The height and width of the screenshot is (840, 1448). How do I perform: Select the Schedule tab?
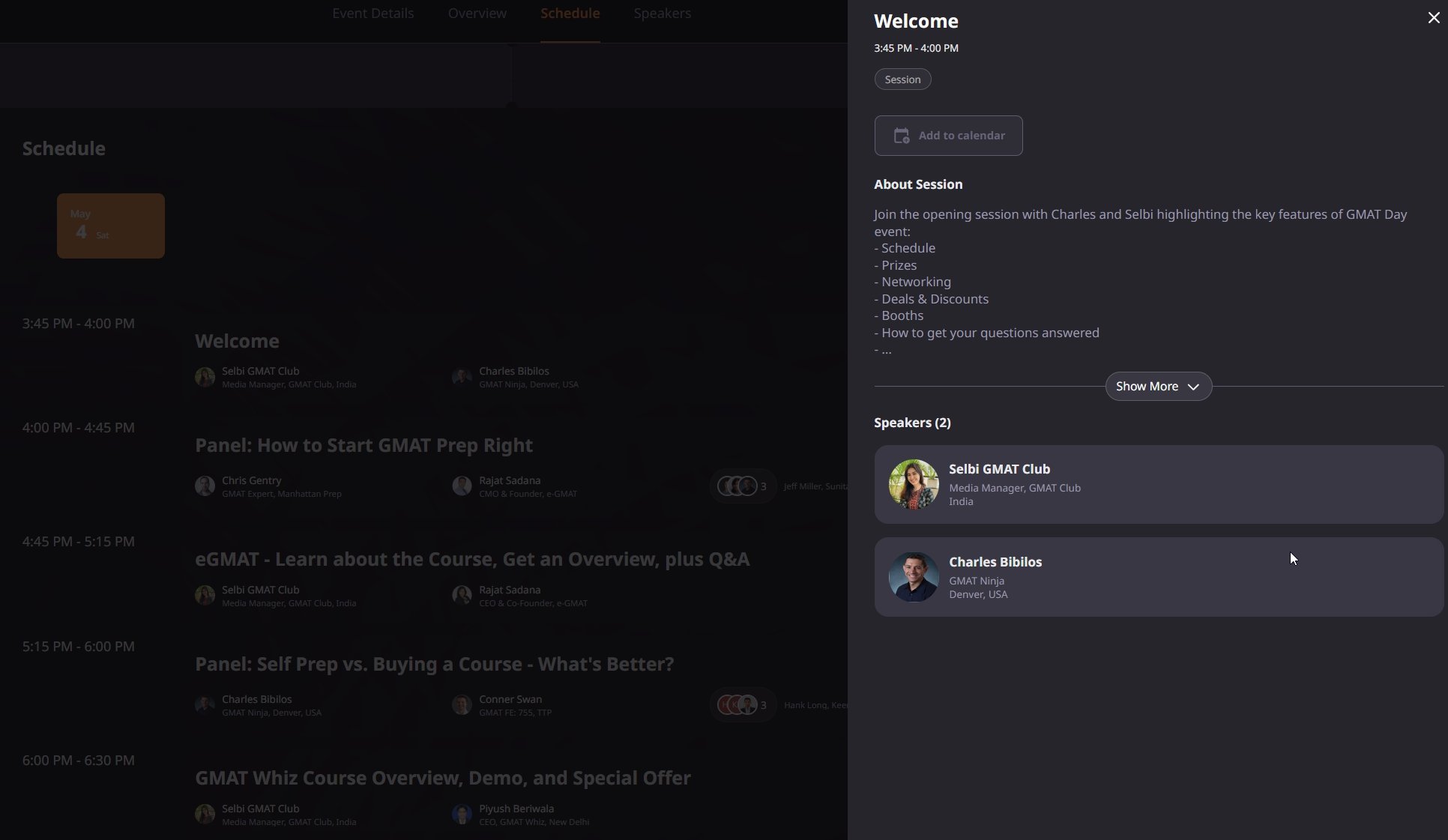[570, 13]
